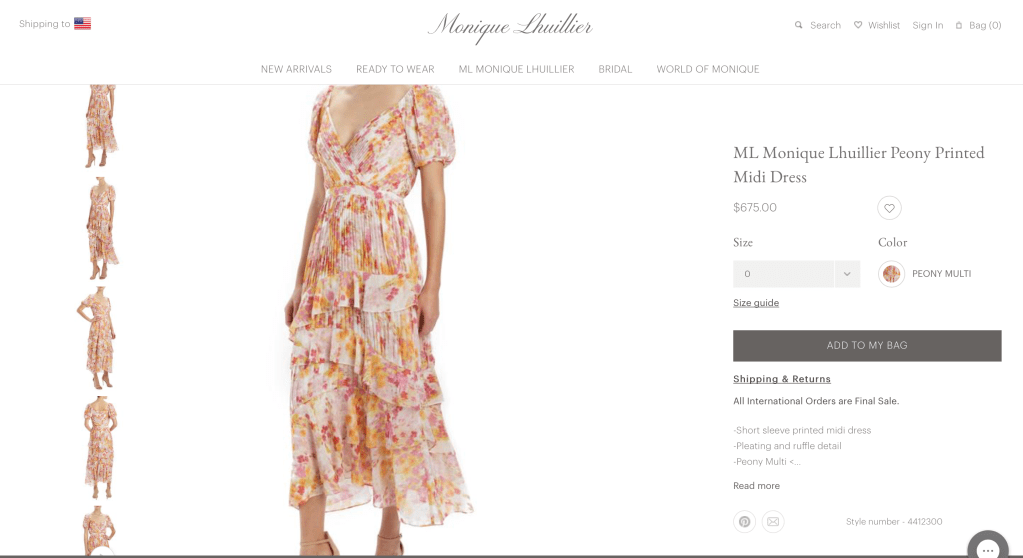Image resolution: width=1023 pixels, height=558 pixels.
Task: Click the Monique Lhuillier logo
Action: (510, 27)
